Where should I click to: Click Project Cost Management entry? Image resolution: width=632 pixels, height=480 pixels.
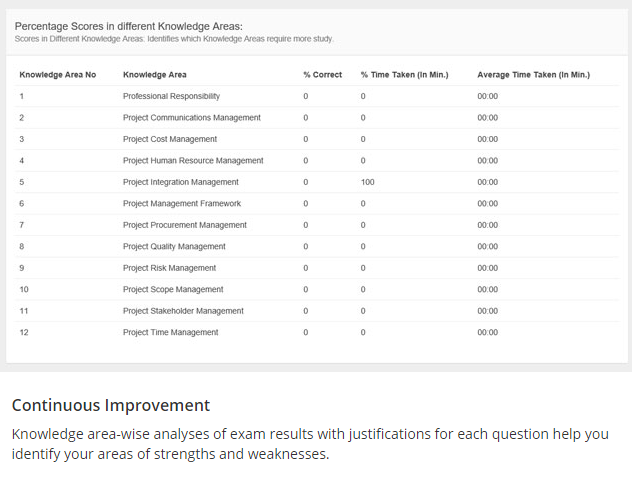[170, 139]
